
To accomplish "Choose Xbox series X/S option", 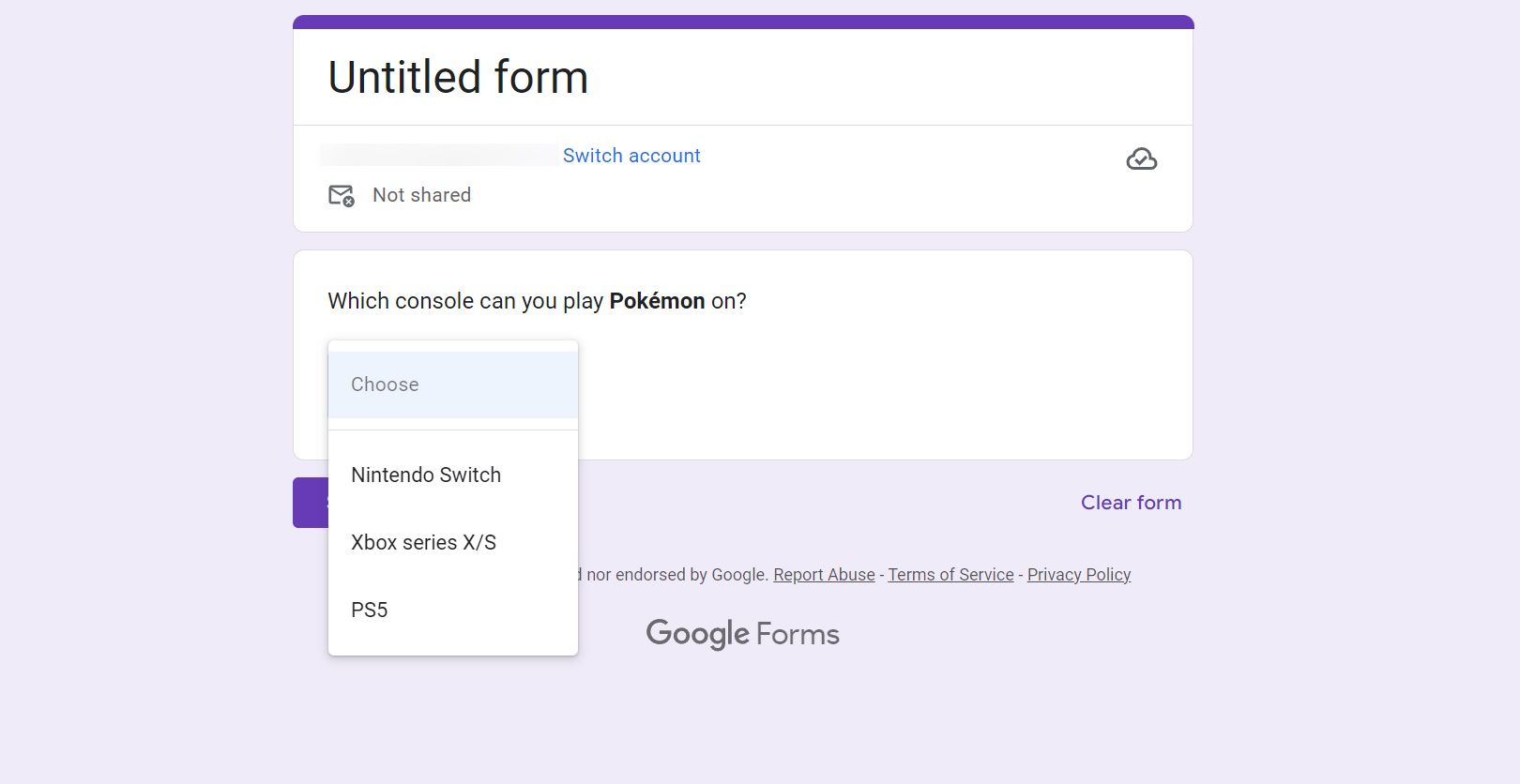I will pos(453,542).
